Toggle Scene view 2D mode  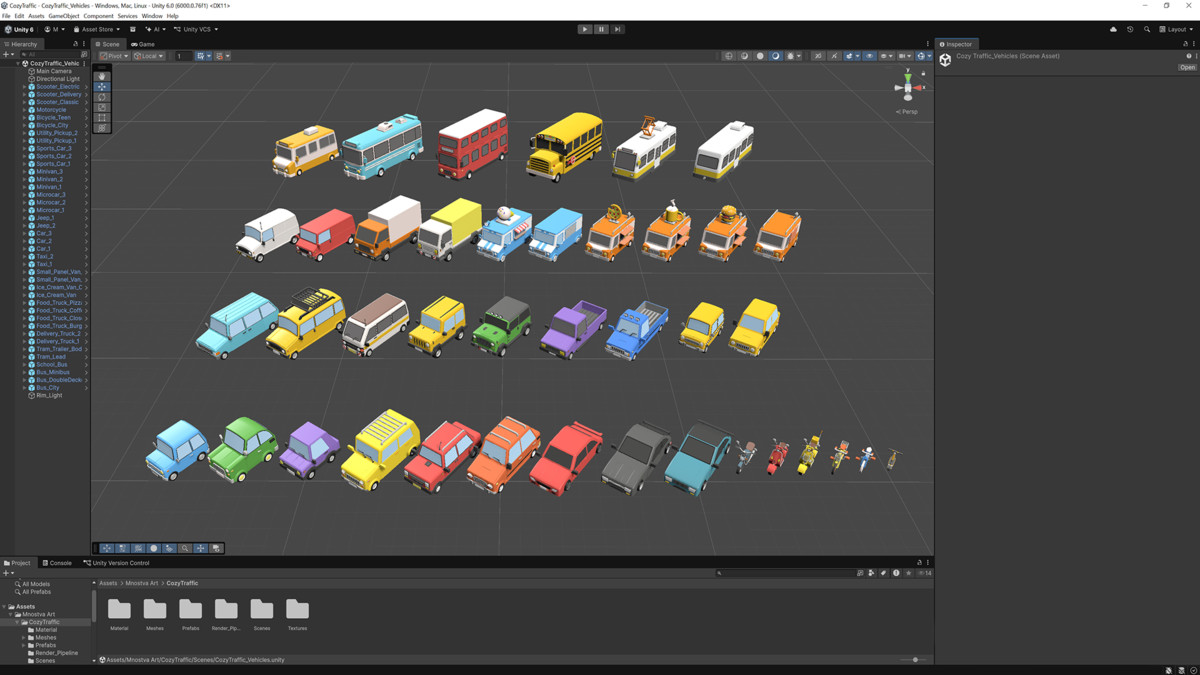pos(817,56)
